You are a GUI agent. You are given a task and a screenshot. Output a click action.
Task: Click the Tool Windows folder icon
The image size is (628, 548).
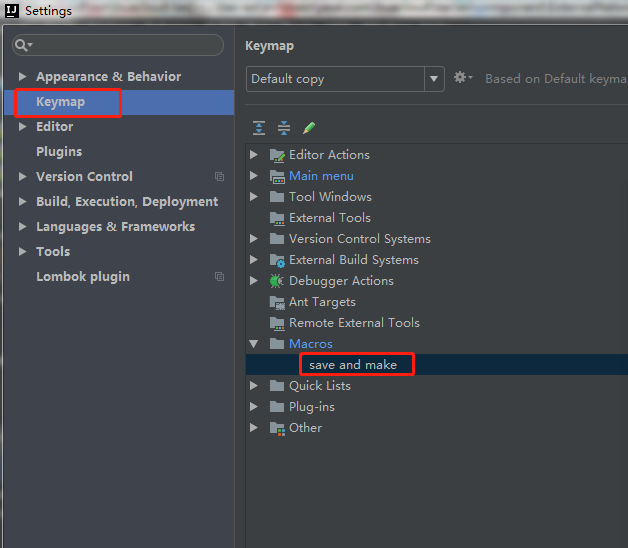click(277, 197)
